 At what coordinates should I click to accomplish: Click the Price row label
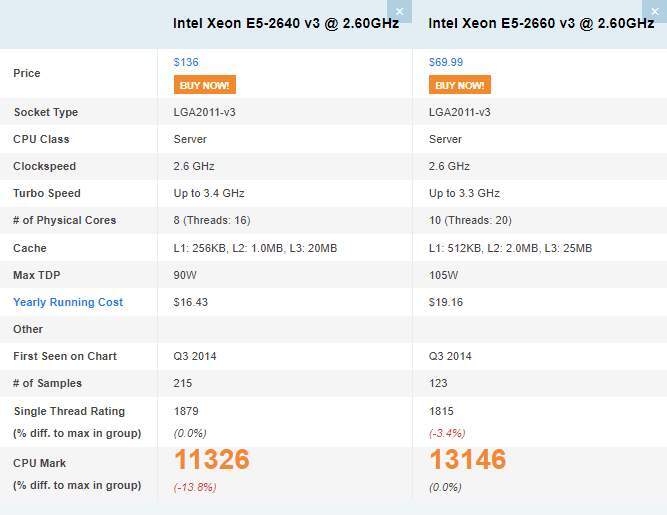pyautogui.click(x=27, y=73)
